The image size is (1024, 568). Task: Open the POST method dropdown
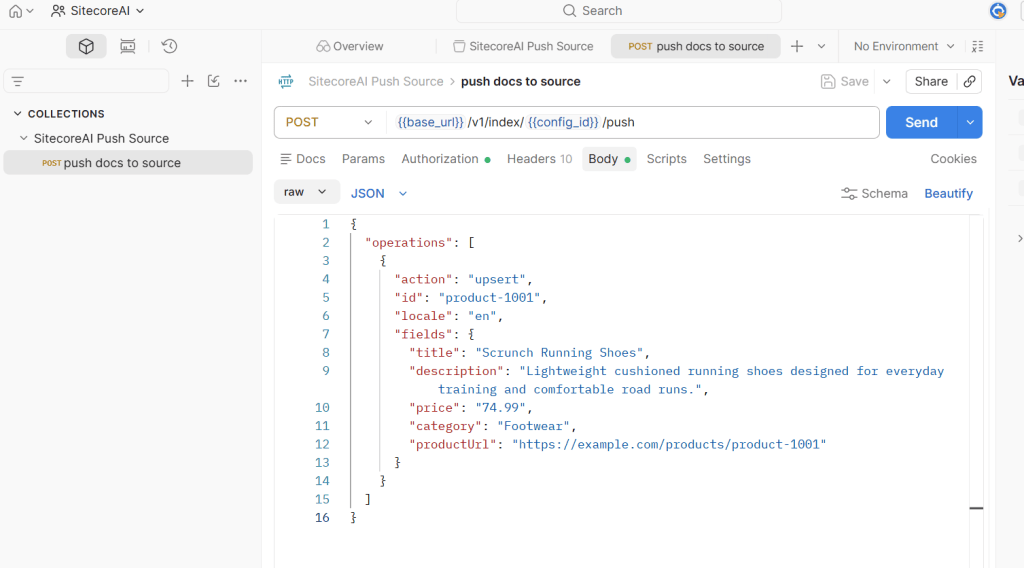pyautogui.click(x=329, y=122)
